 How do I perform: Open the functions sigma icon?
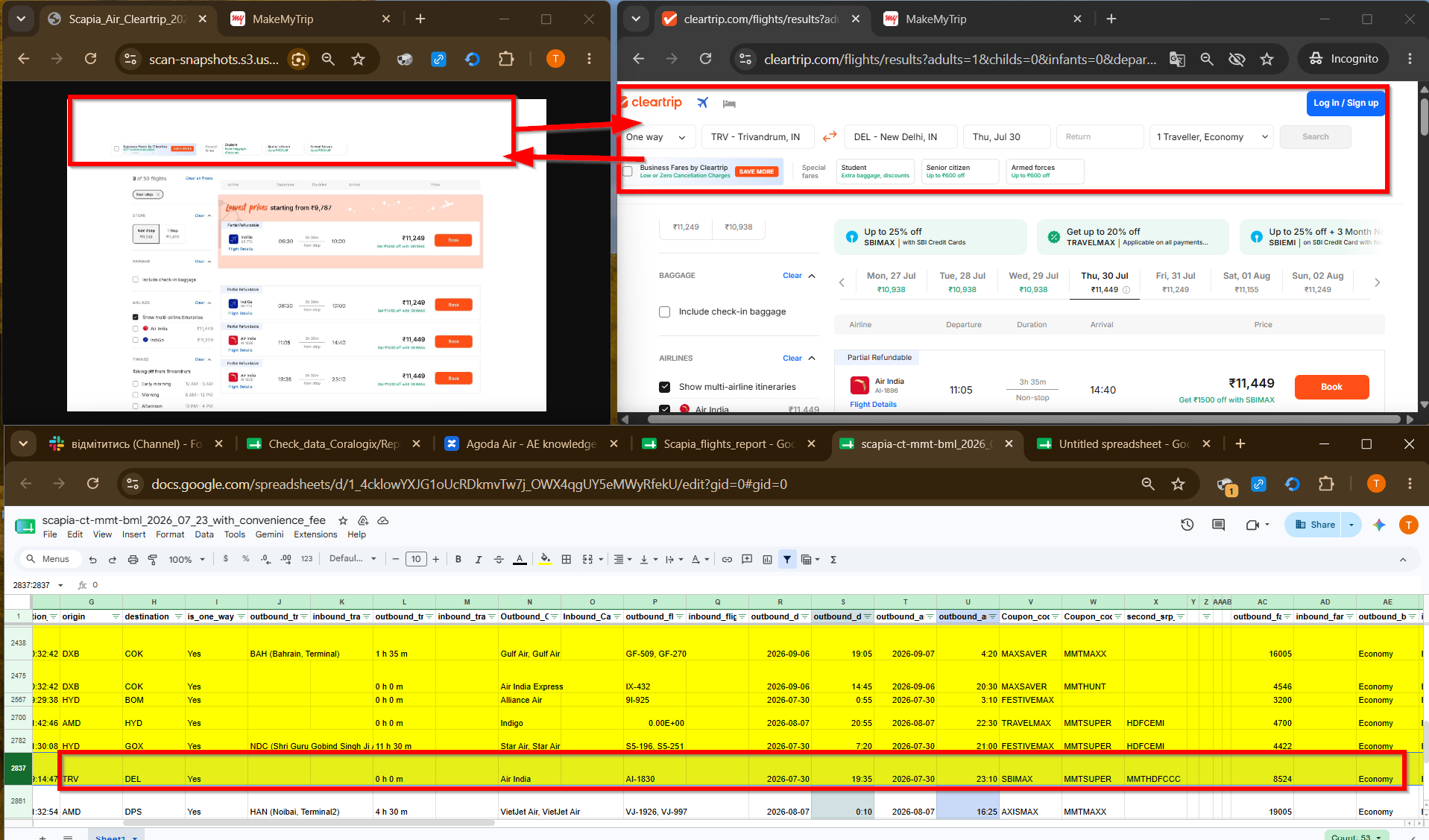point(833,559)
